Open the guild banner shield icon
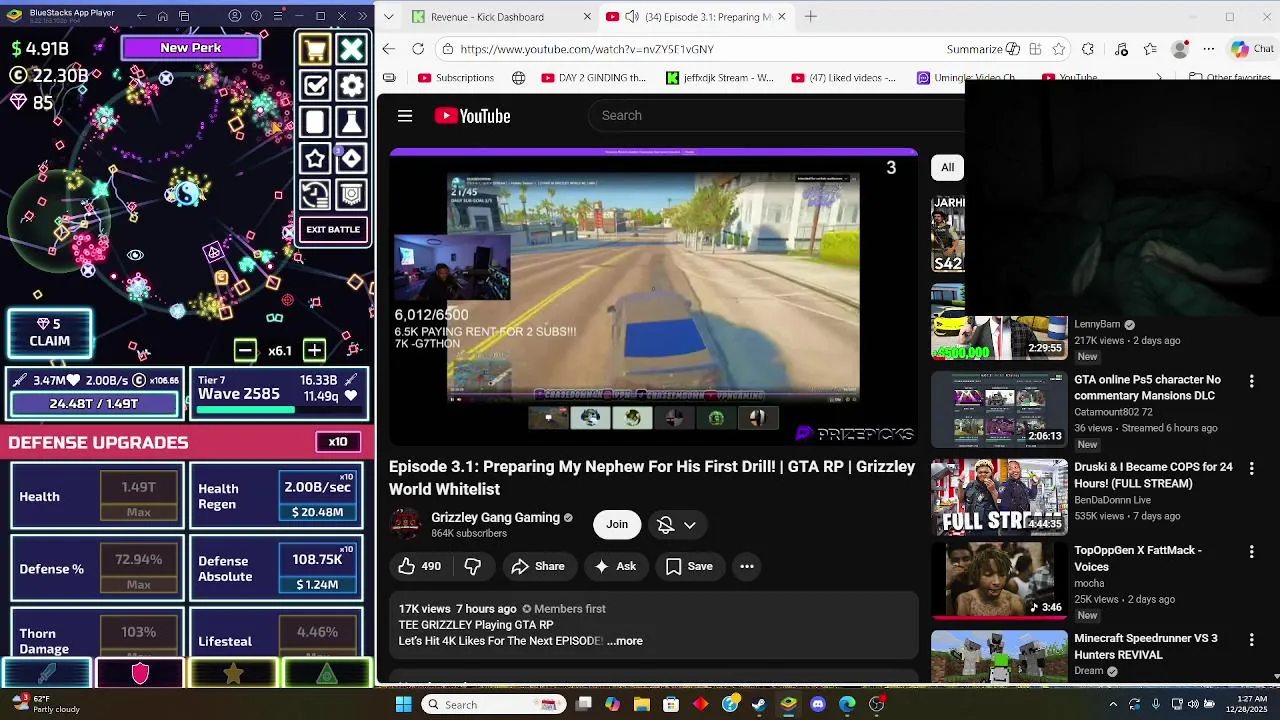The image size is (1280, 720). coord(351,194)
